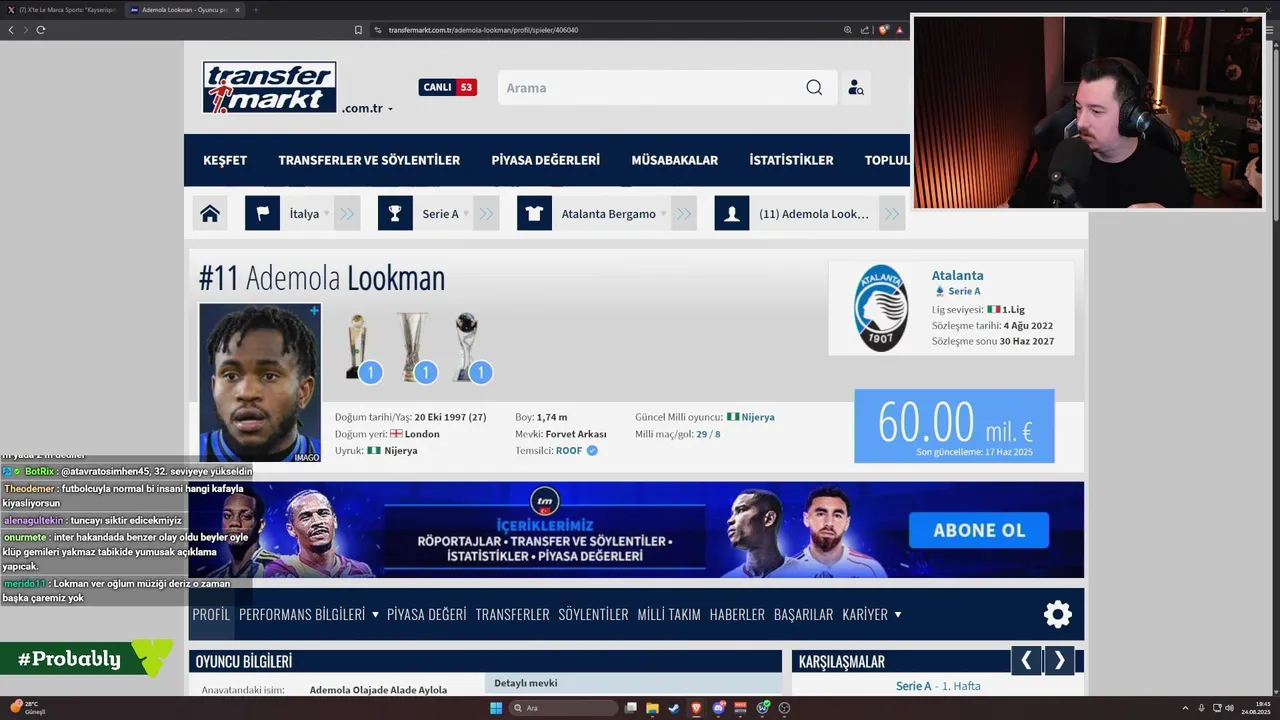Image resolution: width=1280 pixels, height=720 pixels.
Task: Open the Serie A - 1. Hafta link
Action: pyautogui.click(x=938, y=686)
